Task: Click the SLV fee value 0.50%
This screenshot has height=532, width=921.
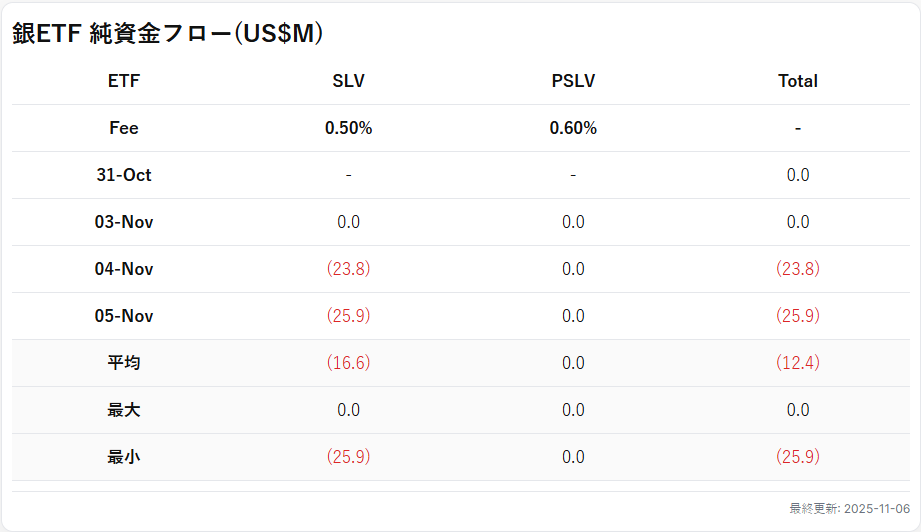Action: click(x=348, y=128)
